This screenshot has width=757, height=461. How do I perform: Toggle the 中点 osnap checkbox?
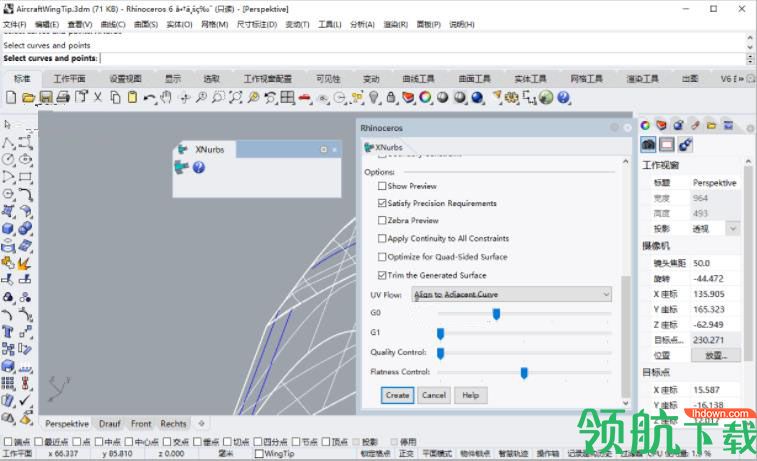[98, 441]
